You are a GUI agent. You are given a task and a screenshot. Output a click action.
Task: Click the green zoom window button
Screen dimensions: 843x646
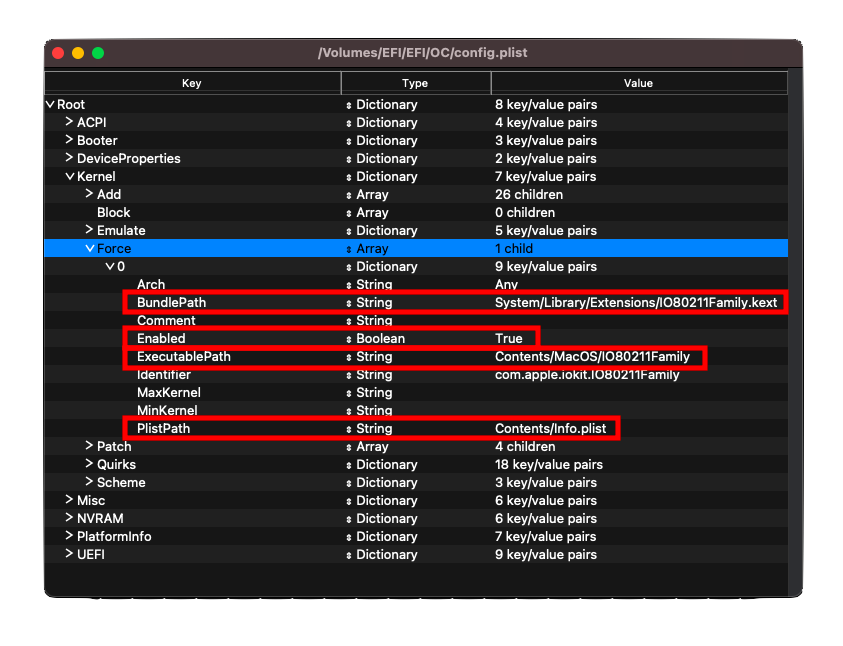point(98,53)
